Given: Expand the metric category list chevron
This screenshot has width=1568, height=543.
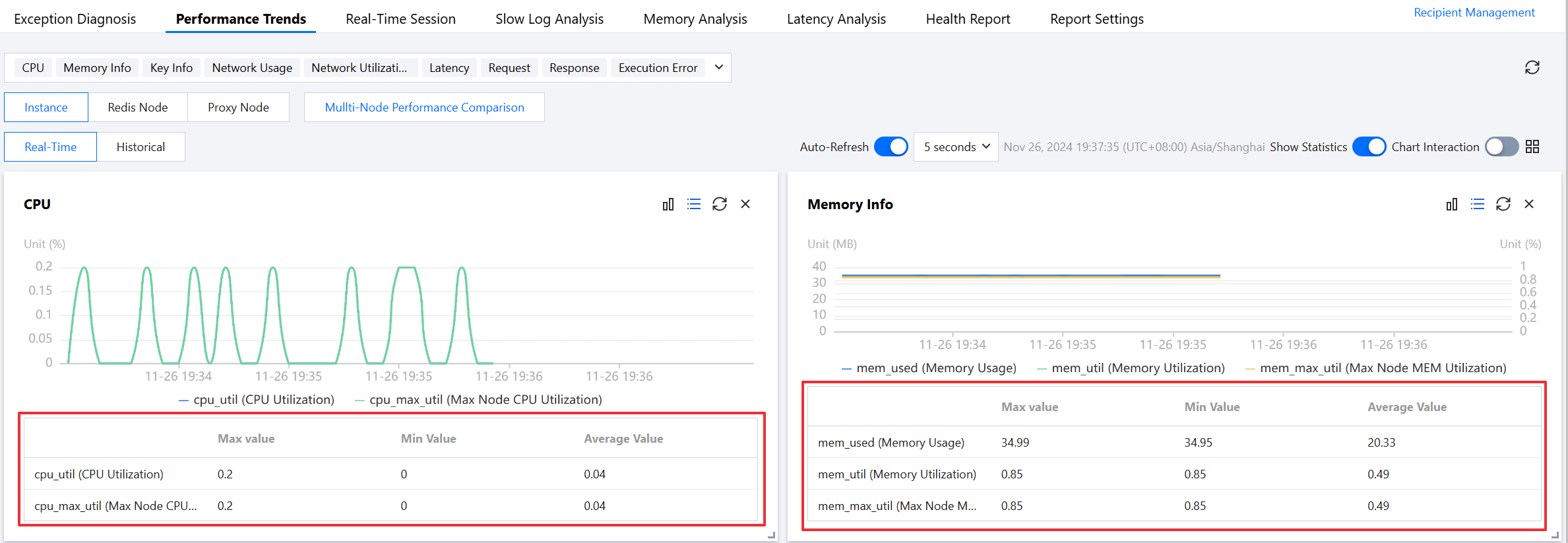Looking at the screenshot, I should click(719, 67).
